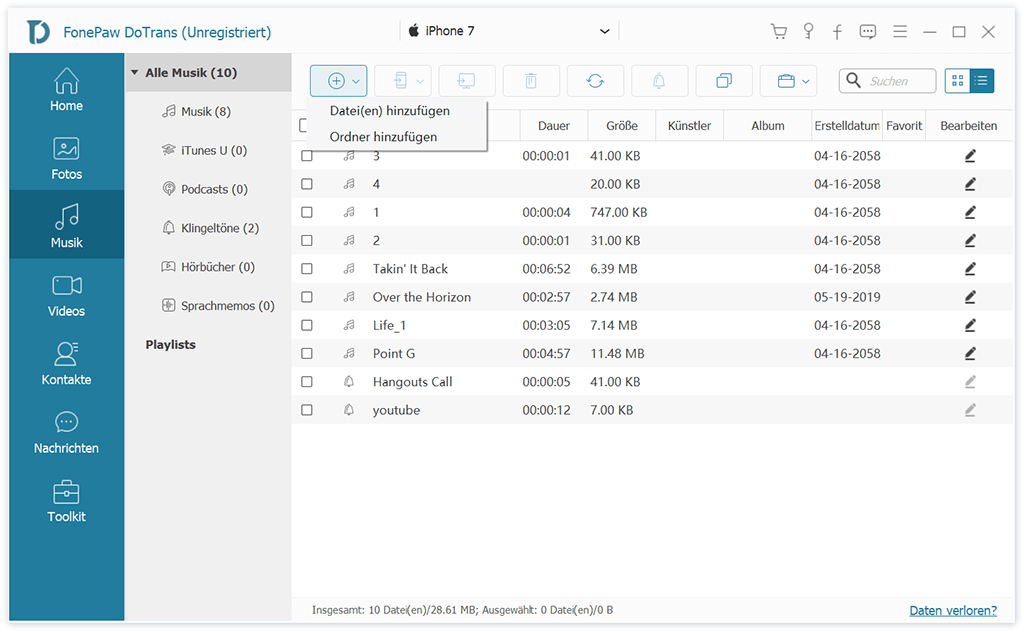Click the export to PC toolbar icon
The height and width of the screenshot is (632, 1024).
coord(466,81)
